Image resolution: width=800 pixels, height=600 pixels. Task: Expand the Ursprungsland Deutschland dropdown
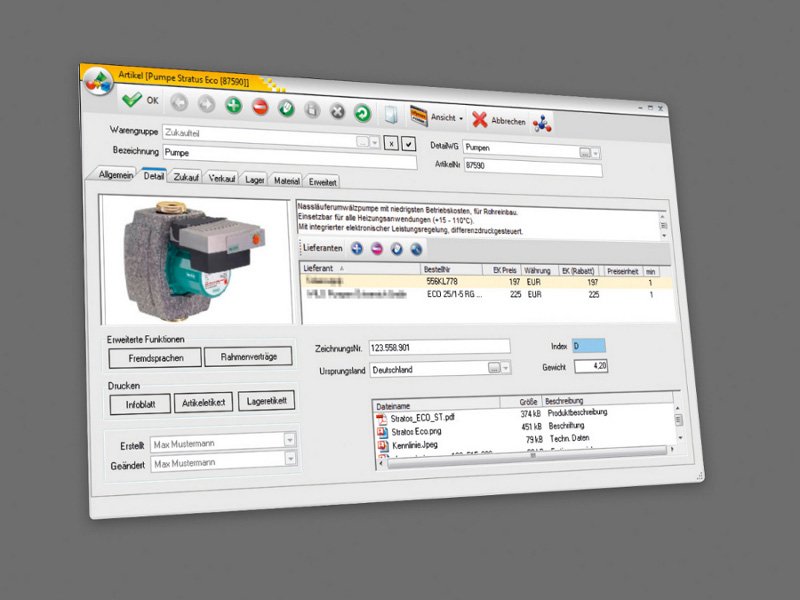[506, 368]
